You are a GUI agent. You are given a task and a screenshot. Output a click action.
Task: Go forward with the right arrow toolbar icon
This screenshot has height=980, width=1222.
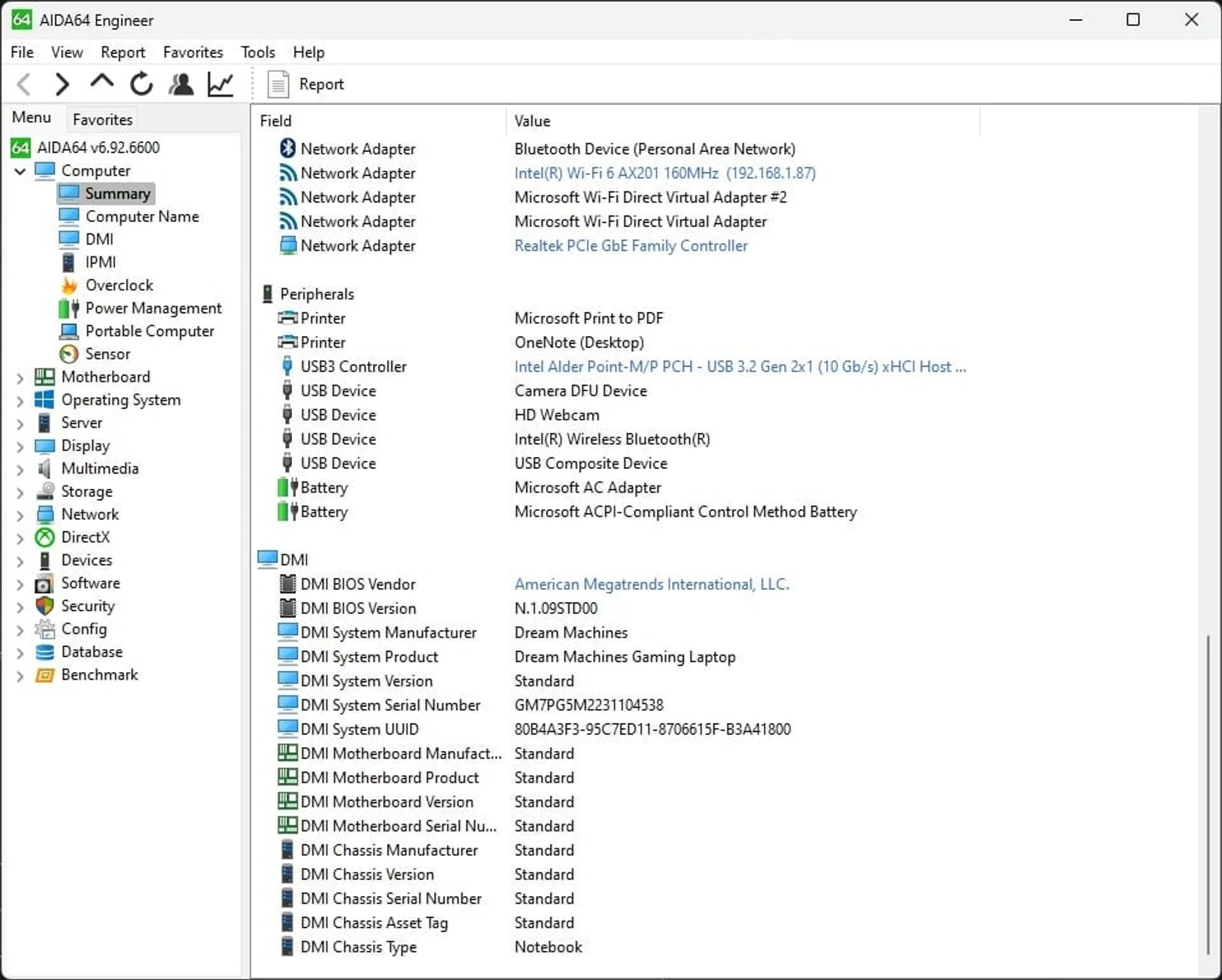click(x=62, y=84)
